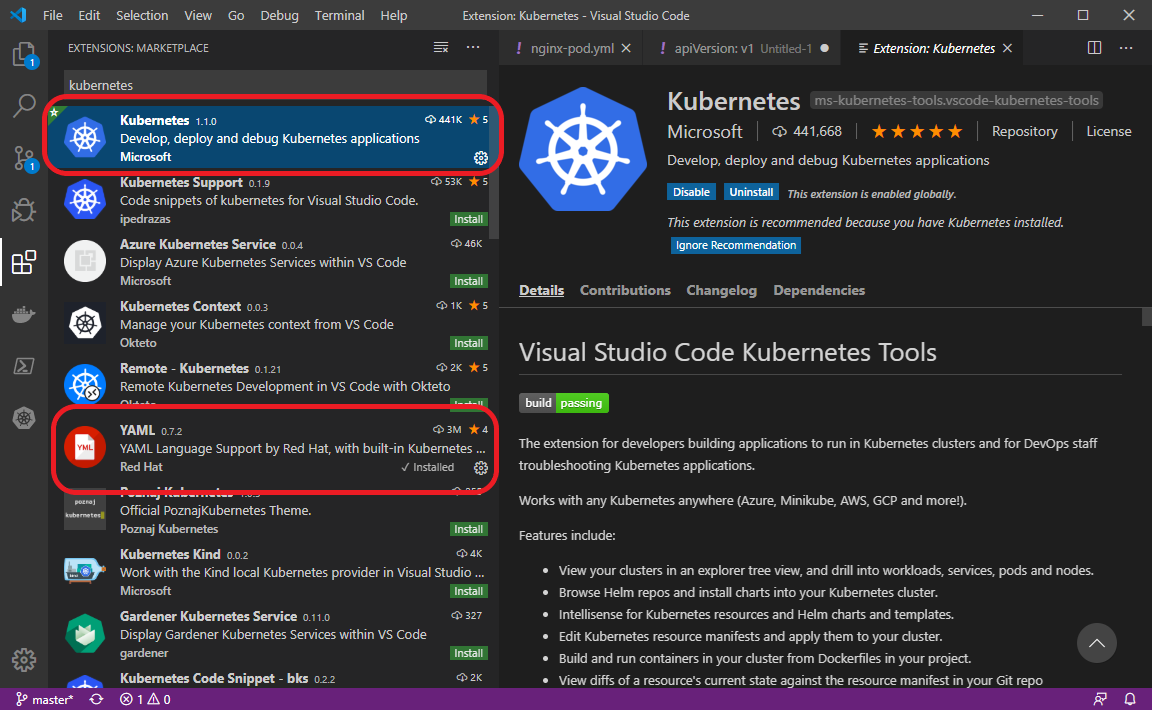Install the Kubernetes Support extension
This screenshot has height=710, width=1152.
click(x=468, y=219)
